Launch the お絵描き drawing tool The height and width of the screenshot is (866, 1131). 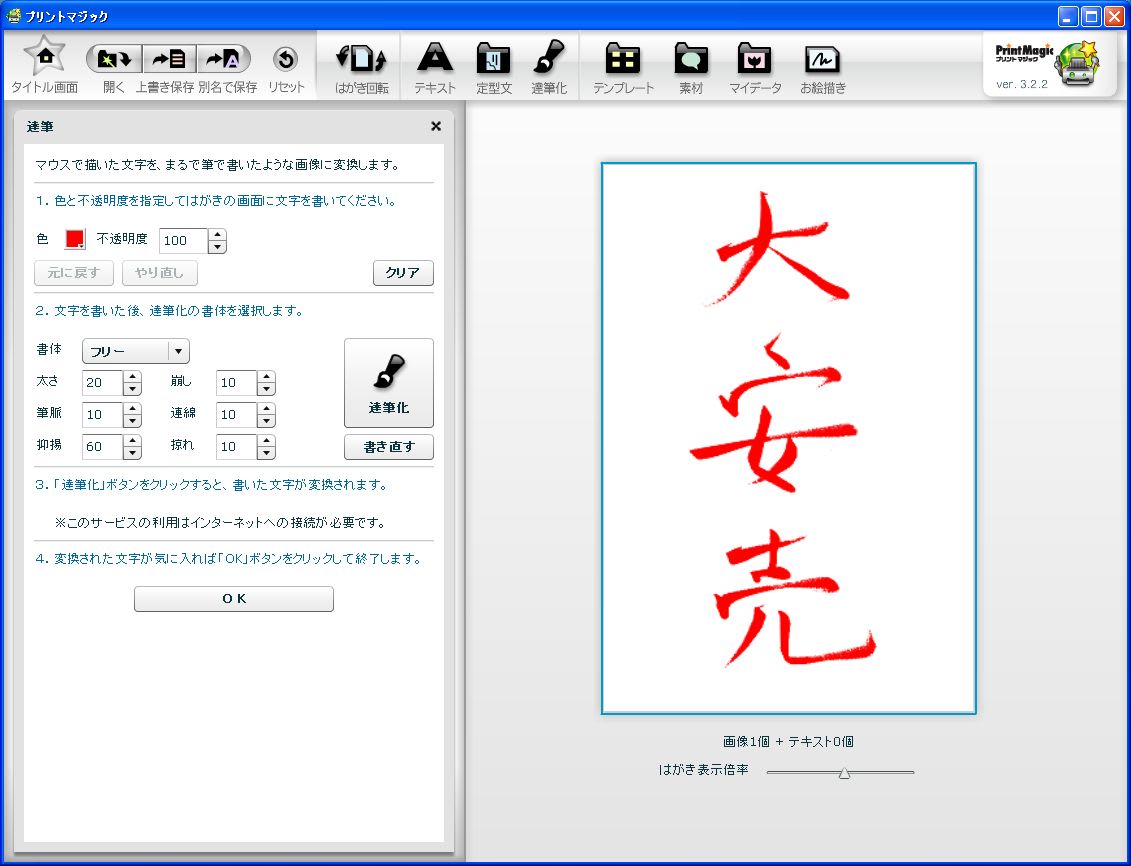822,60
